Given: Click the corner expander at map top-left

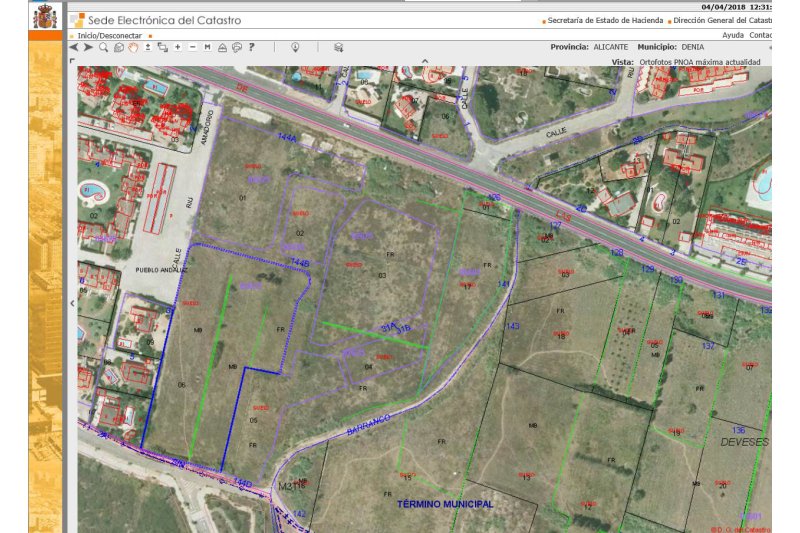Looking at the screenshot, I should pos(72,62).
